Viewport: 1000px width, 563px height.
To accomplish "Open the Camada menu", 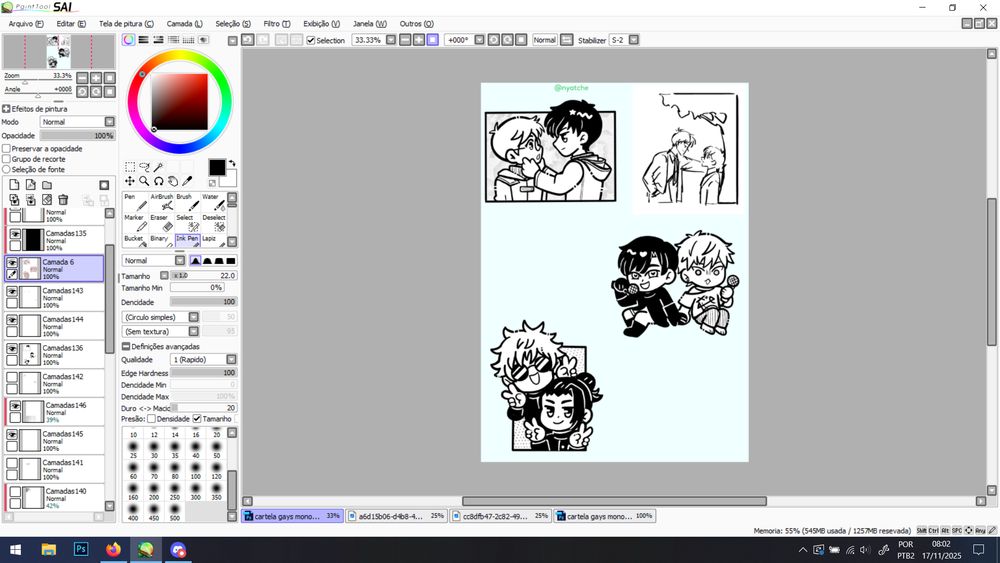I will (184, 24).
